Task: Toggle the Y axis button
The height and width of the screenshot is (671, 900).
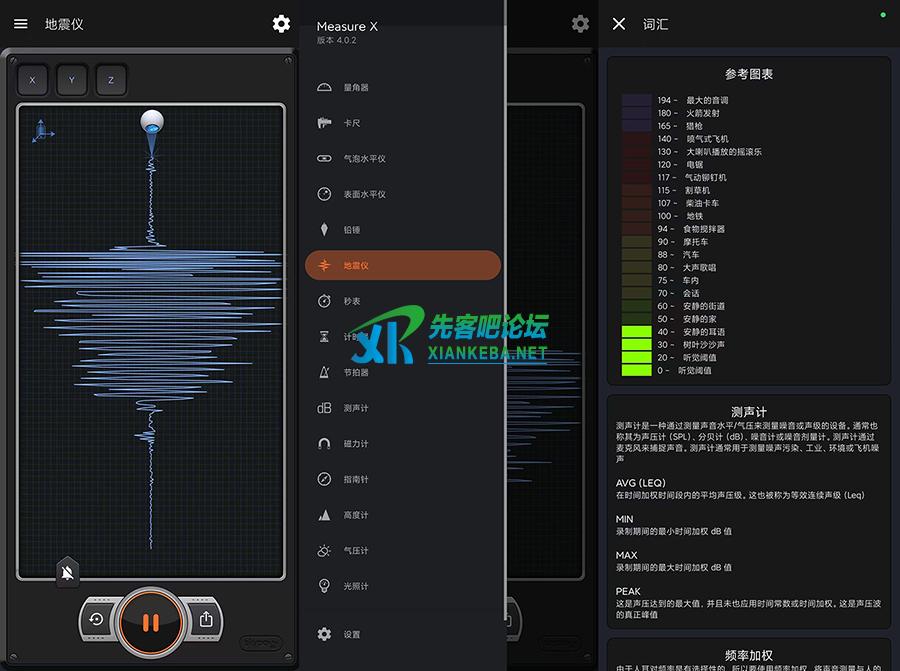Action: tap(71, 80)
